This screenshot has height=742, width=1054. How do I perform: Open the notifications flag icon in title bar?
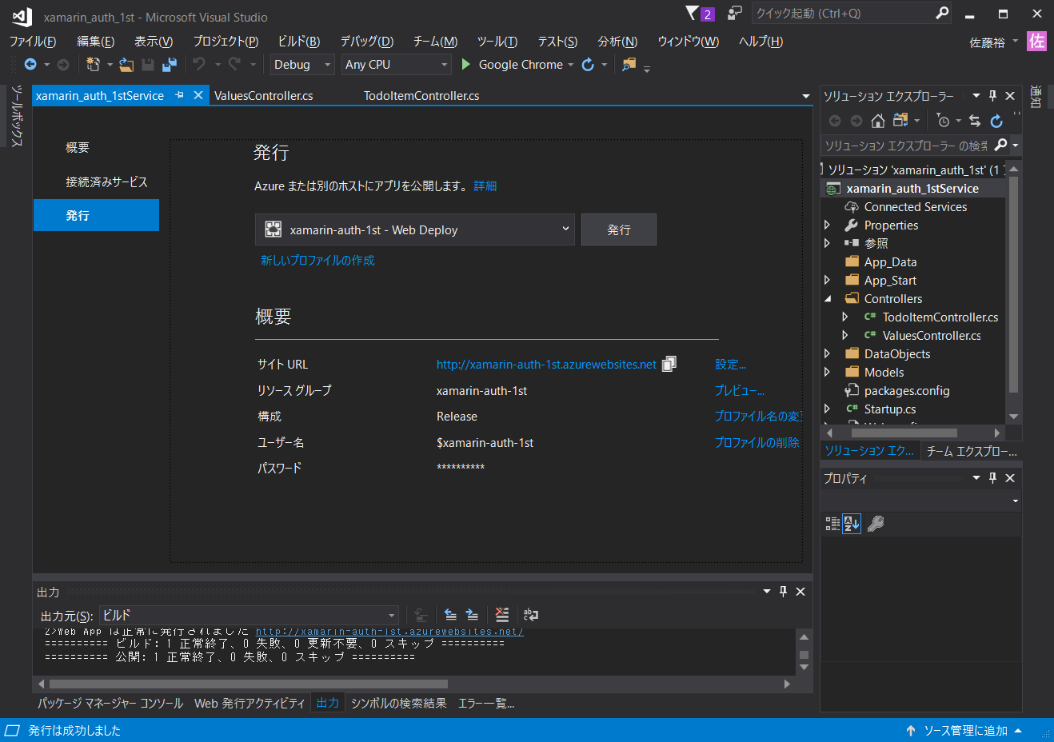coord(692,13)
